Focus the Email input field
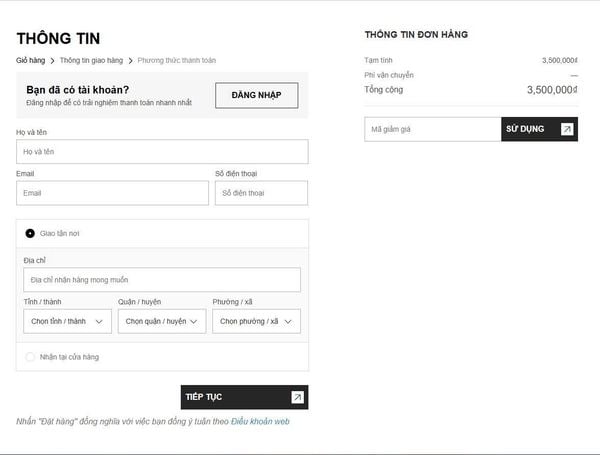 tap(112, 193)
